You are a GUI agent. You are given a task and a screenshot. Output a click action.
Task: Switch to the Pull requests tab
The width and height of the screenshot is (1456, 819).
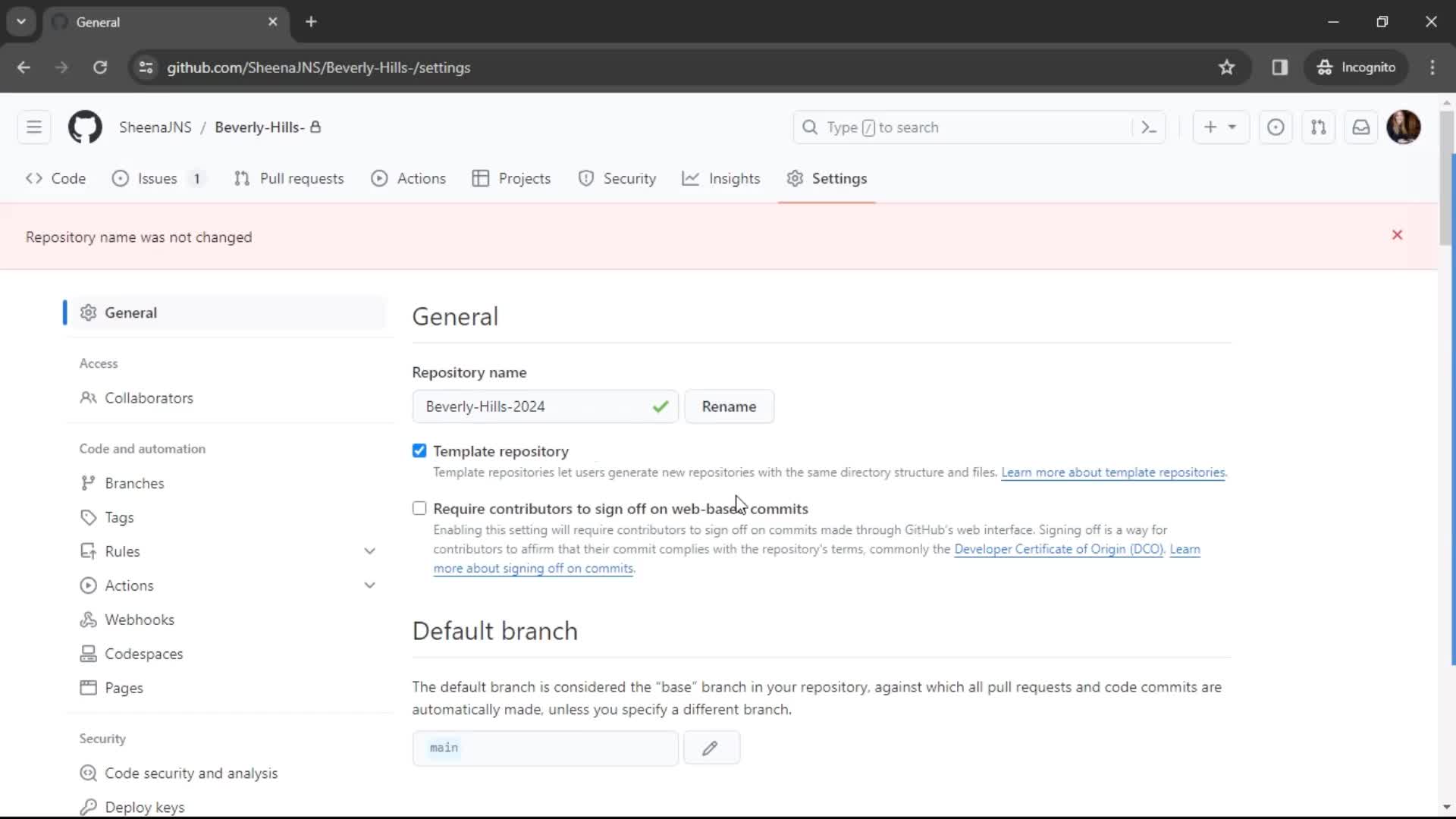pos(289,178)
